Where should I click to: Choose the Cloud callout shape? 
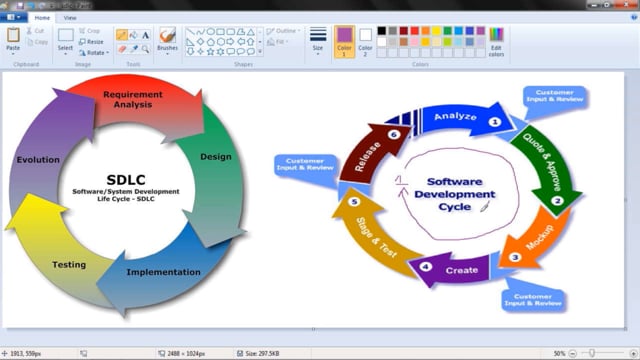pos(251,51)
